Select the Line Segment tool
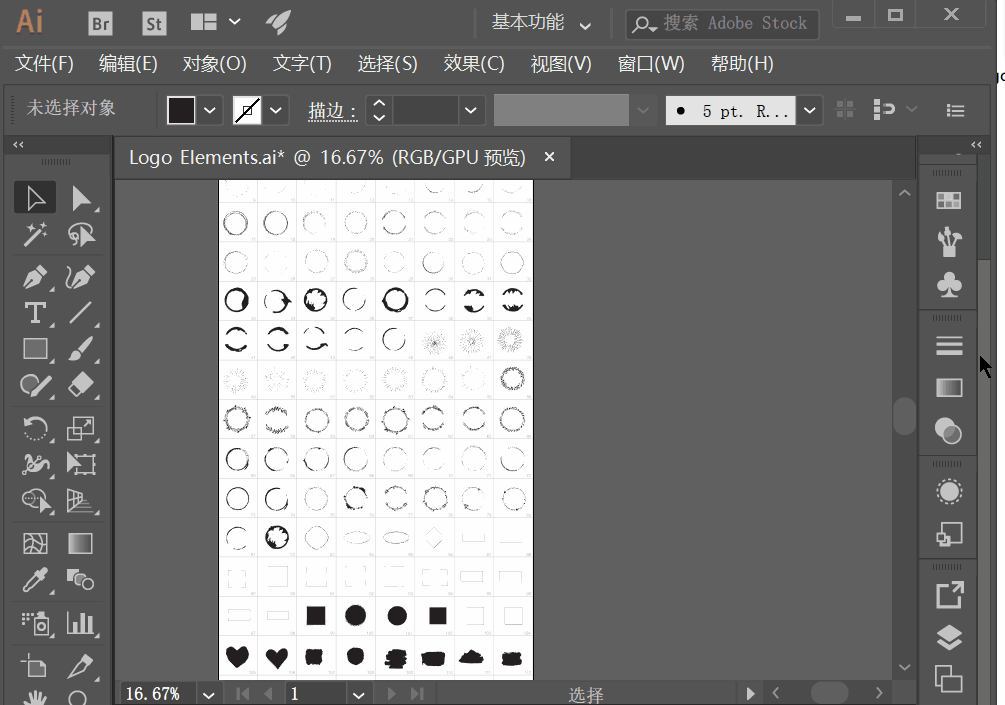1005x705 pixels. [80, 313]
